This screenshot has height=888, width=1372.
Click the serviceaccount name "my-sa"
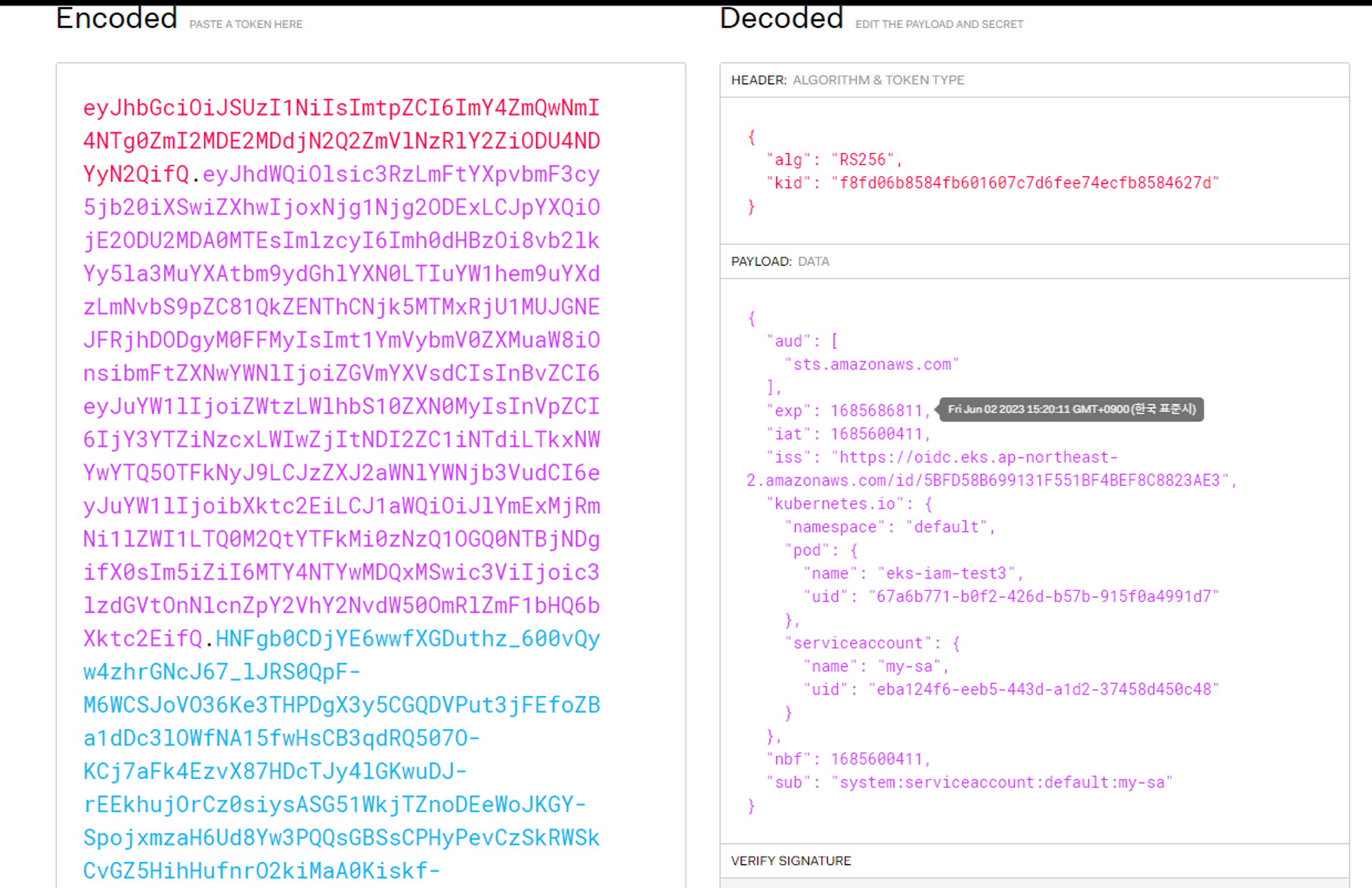(x=908, y=667)
